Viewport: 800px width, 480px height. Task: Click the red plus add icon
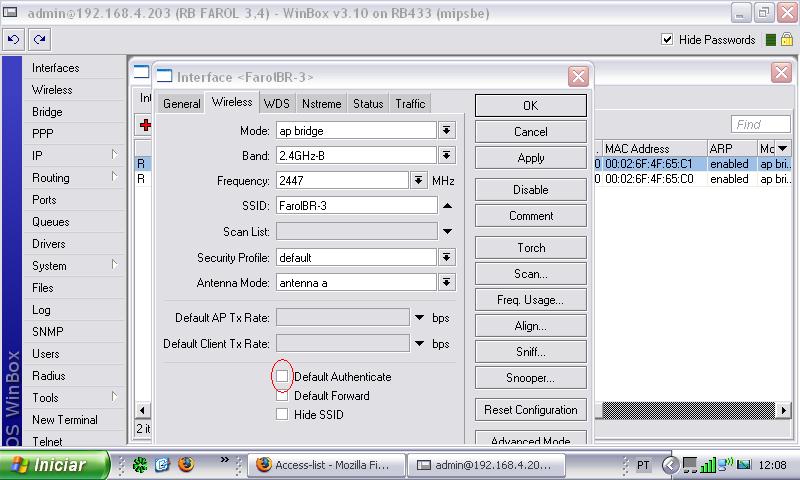point(145,125)
